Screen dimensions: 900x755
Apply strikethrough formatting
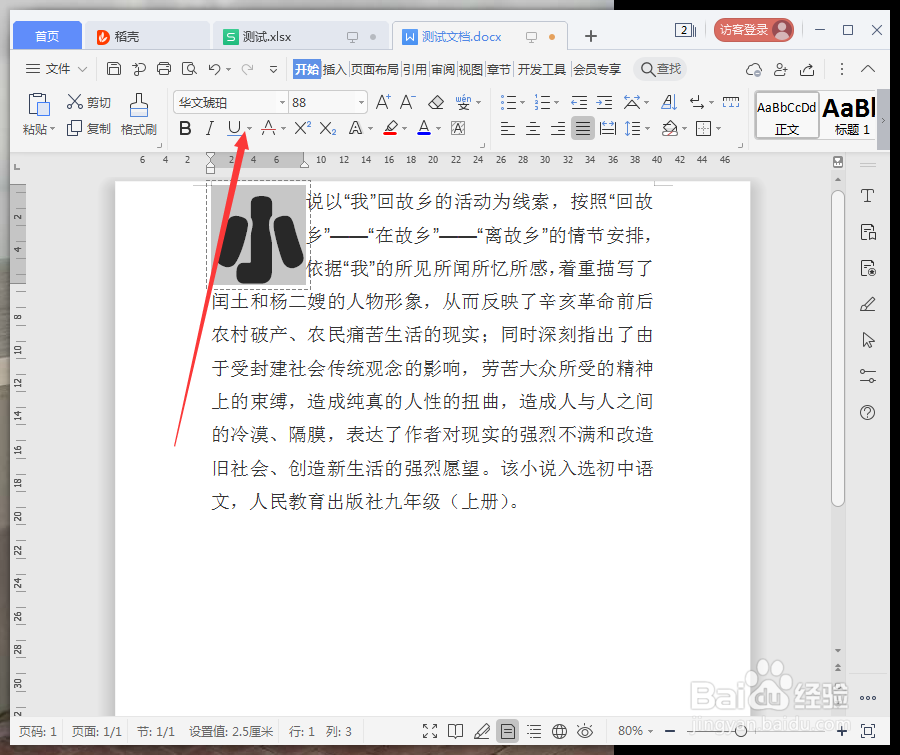(x=270, y=128)
